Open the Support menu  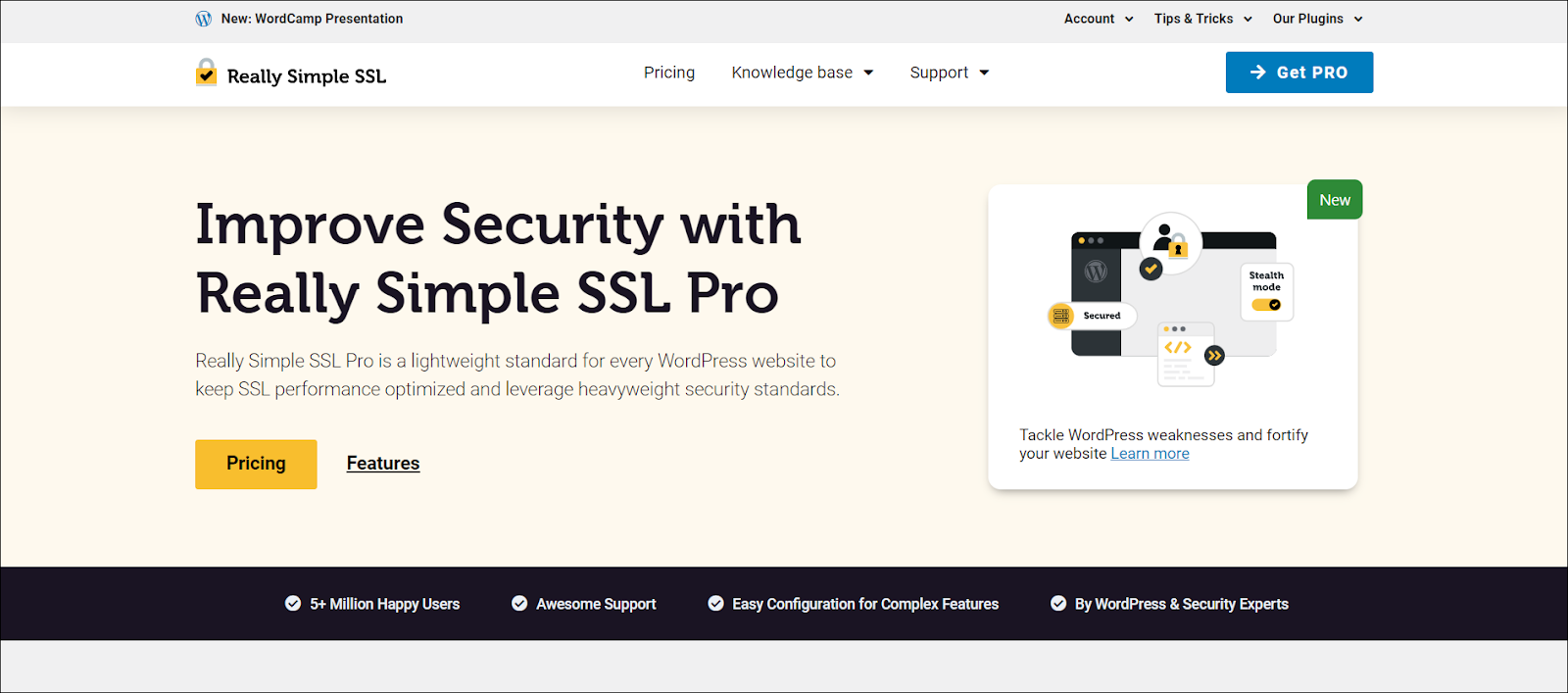point(939,73)
